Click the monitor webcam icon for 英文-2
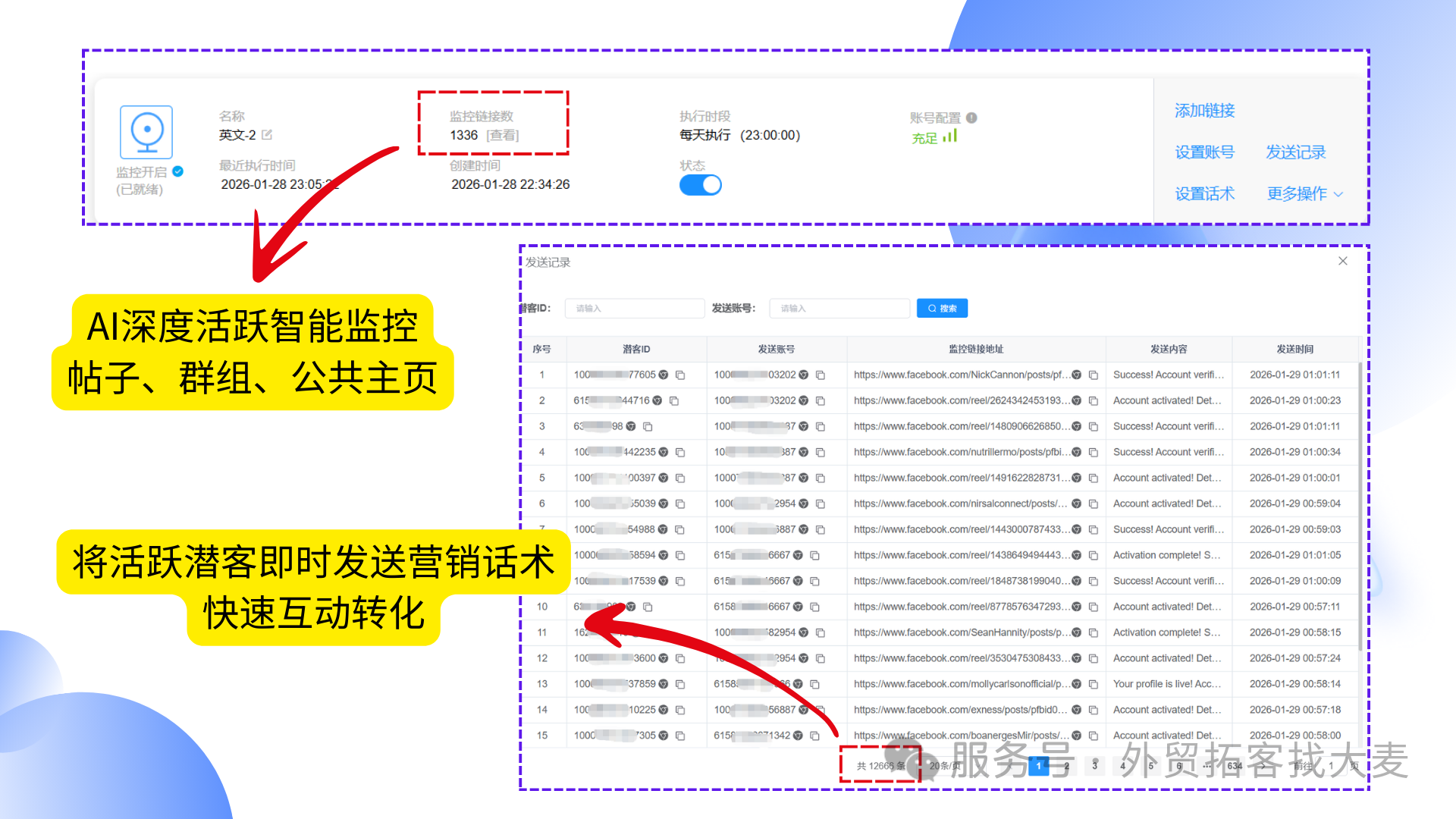1456x819 pixels. coord(146,132)
